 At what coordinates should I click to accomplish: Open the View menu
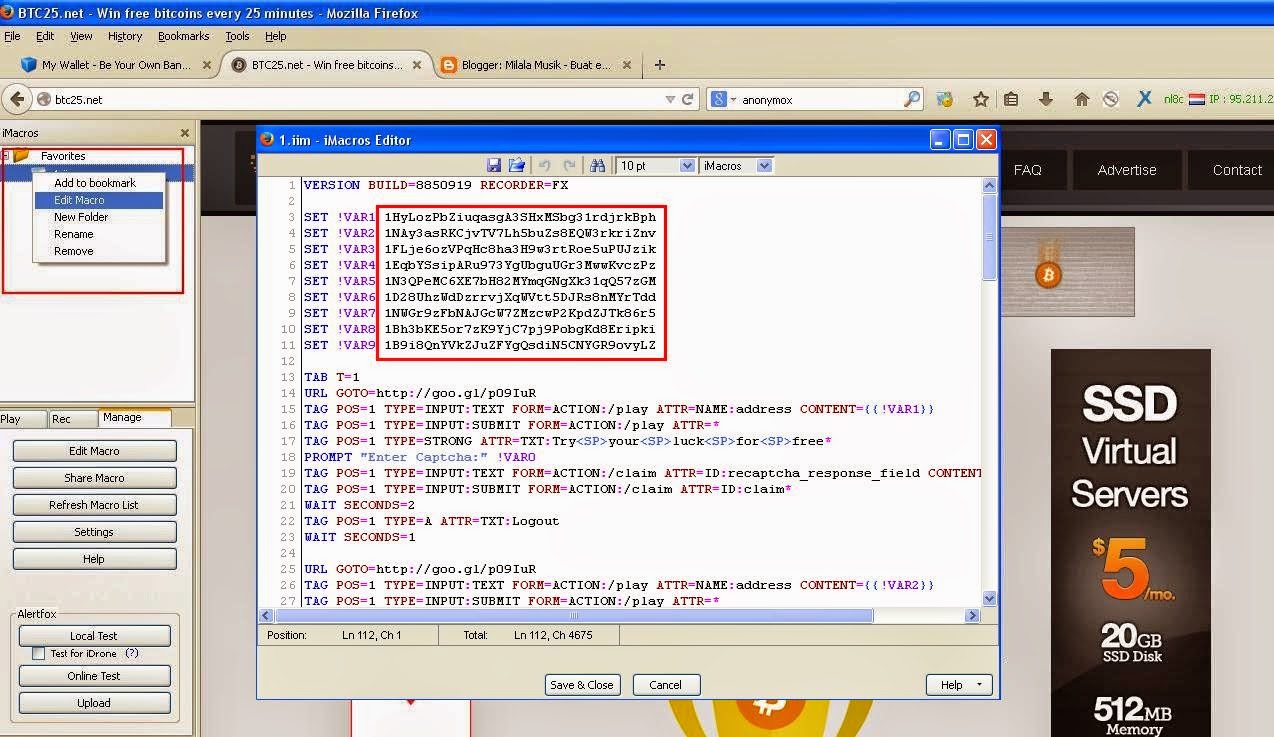(x=81, y=36)
